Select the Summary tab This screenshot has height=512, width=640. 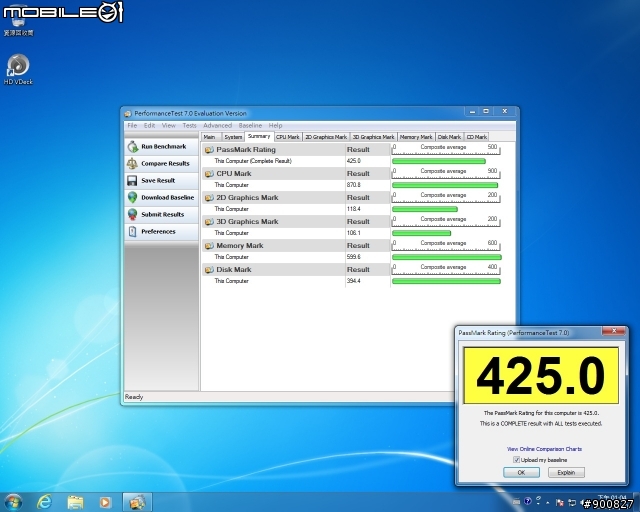point(259,136)
